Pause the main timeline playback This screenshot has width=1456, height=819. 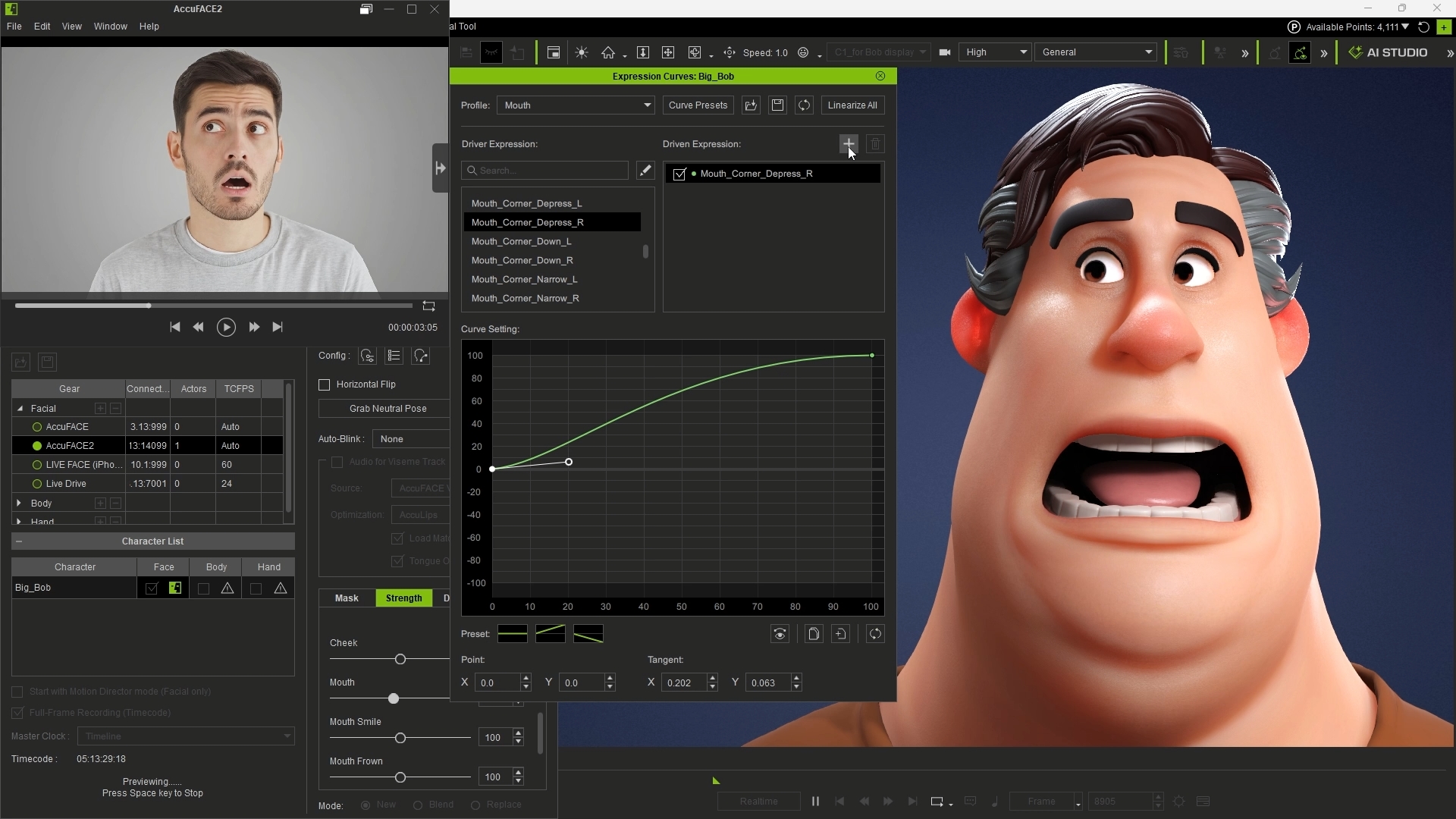pos(815,801)
